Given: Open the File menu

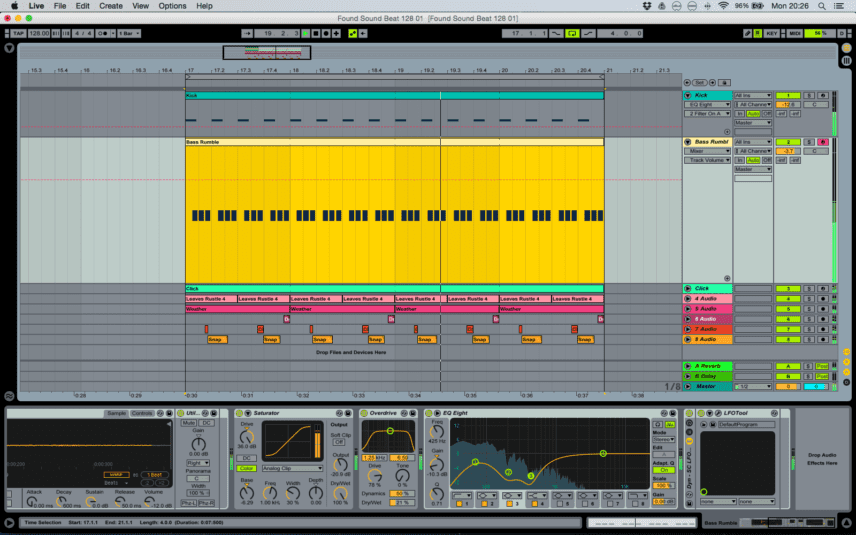Looking at the screenshot, I should point(60,6).
